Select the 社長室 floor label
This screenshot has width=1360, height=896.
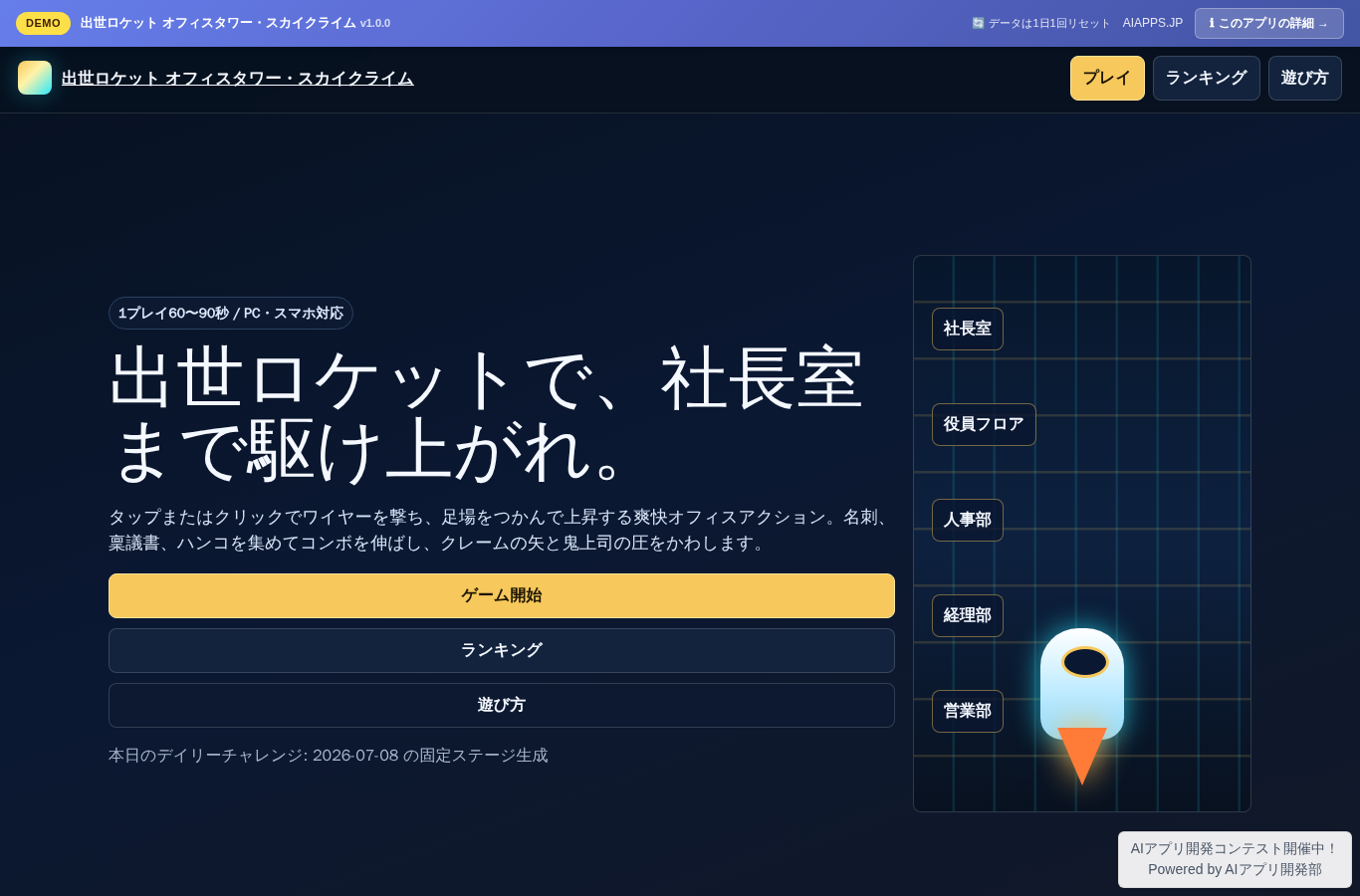(x=968, y=329)
